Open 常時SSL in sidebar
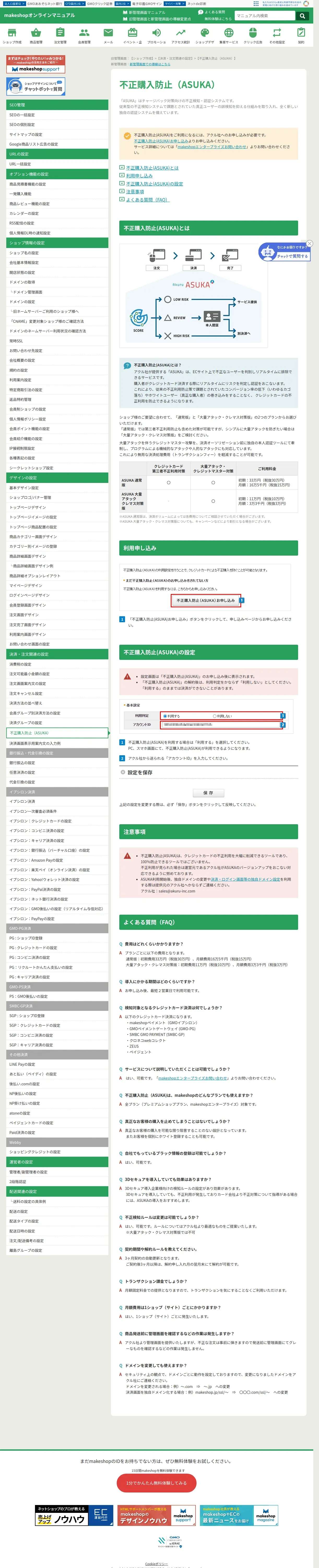Screen dimensions: 319x1568 (x=57, y=341)
